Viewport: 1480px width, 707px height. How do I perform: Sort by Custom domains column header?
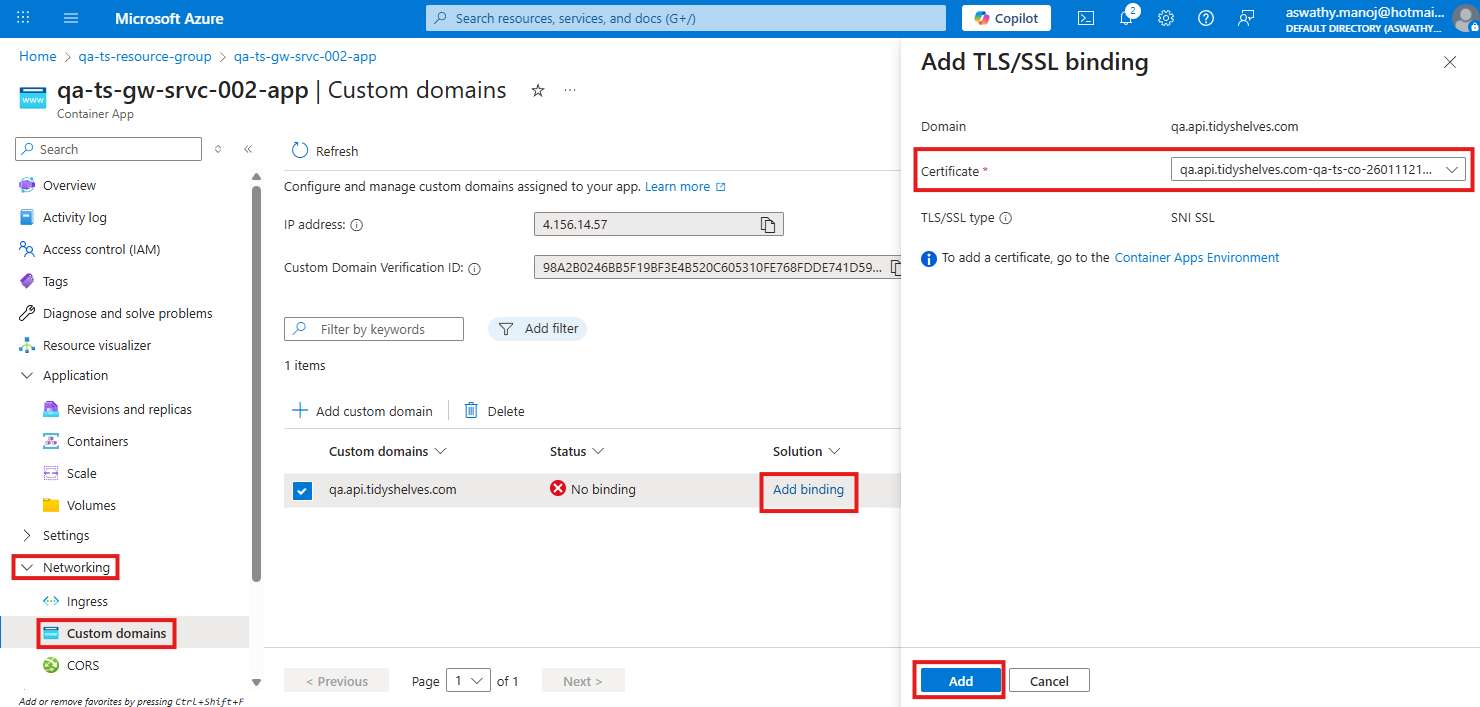pyautogui.click(x=387, y=451)
